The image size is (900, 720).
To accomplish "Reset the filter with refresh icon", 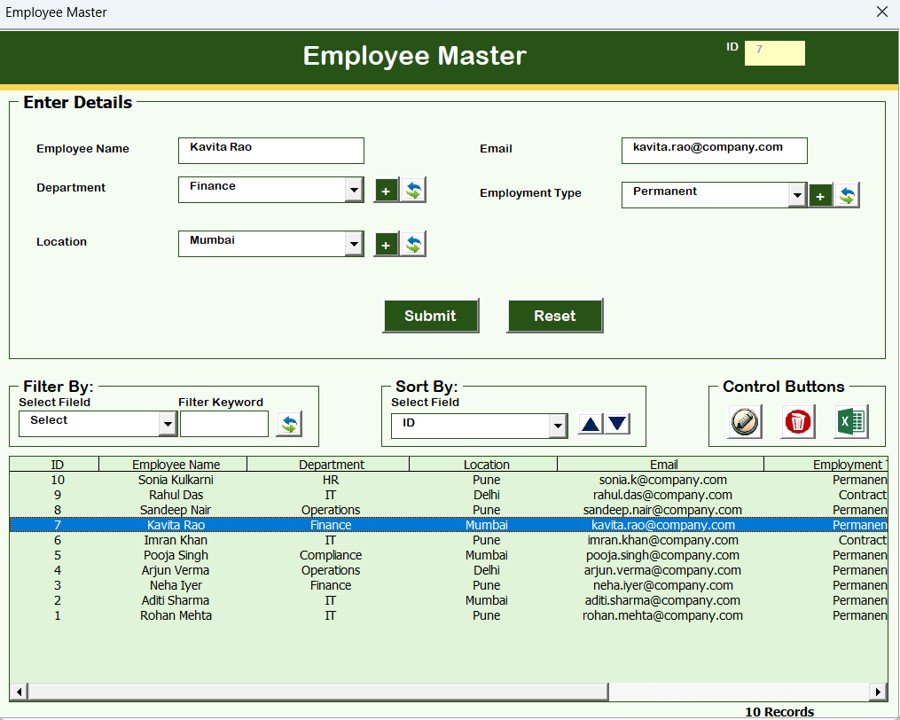I will (289, 424).
